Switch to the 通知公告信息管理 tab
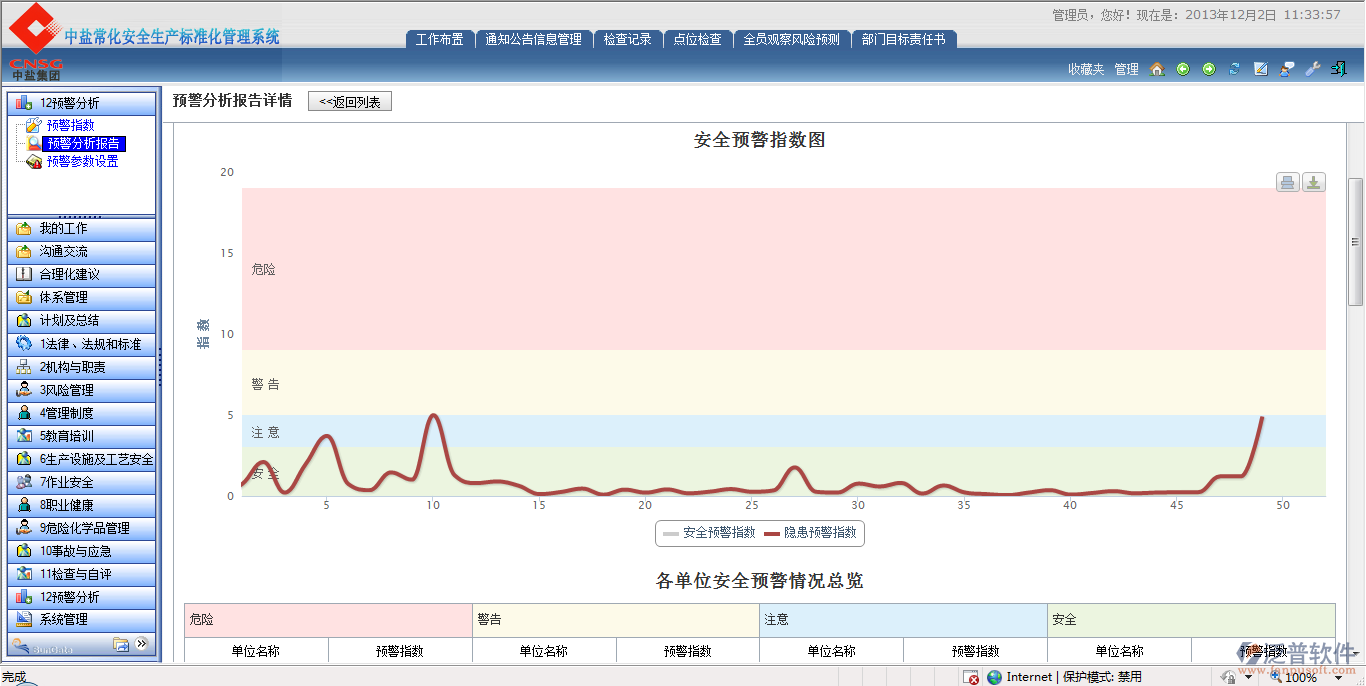 click(533, 39)
